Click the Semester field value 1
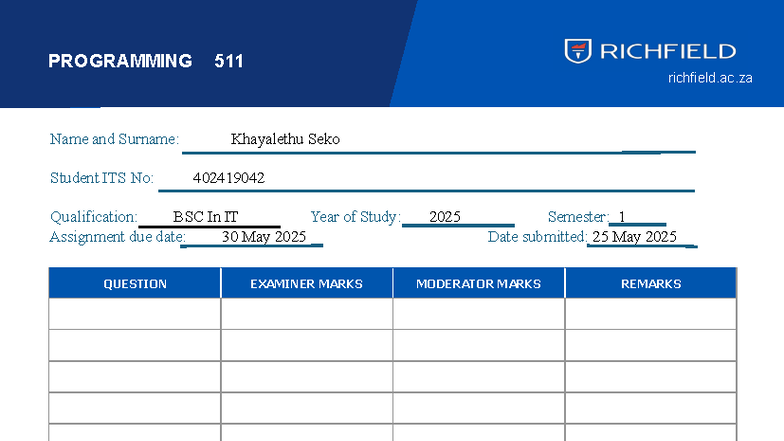The height and width of the screenshot is (441, 784). 622,217
